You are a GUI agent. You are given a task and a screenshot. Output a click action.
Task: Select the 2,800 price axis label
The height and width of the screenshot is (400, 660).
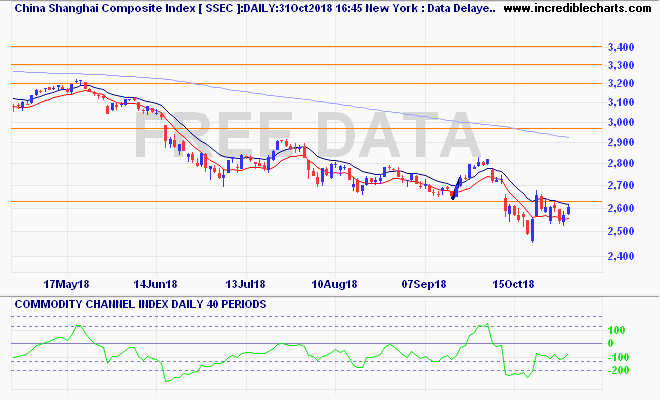[621, 163]
